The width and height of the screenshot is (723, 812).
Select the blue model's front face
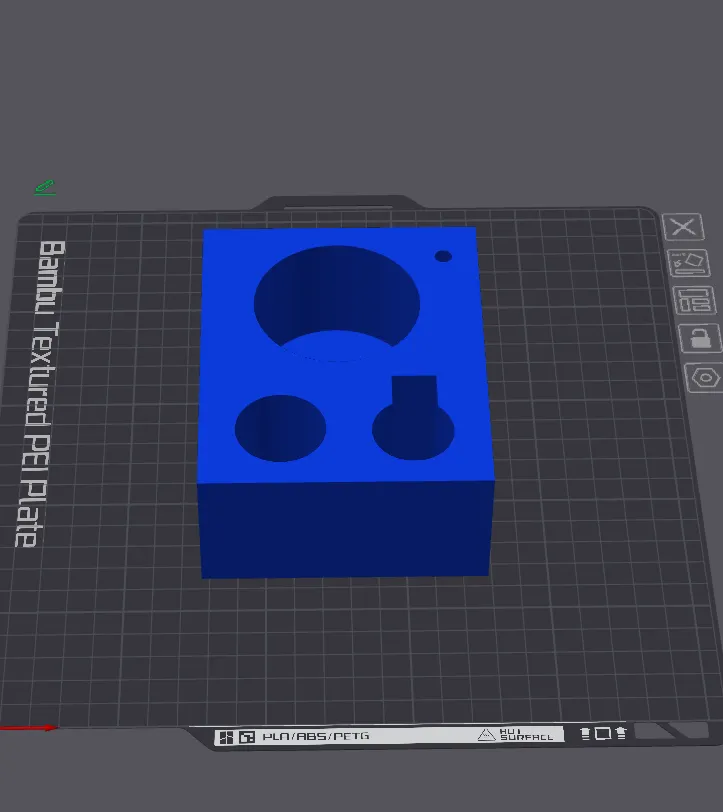345,528
